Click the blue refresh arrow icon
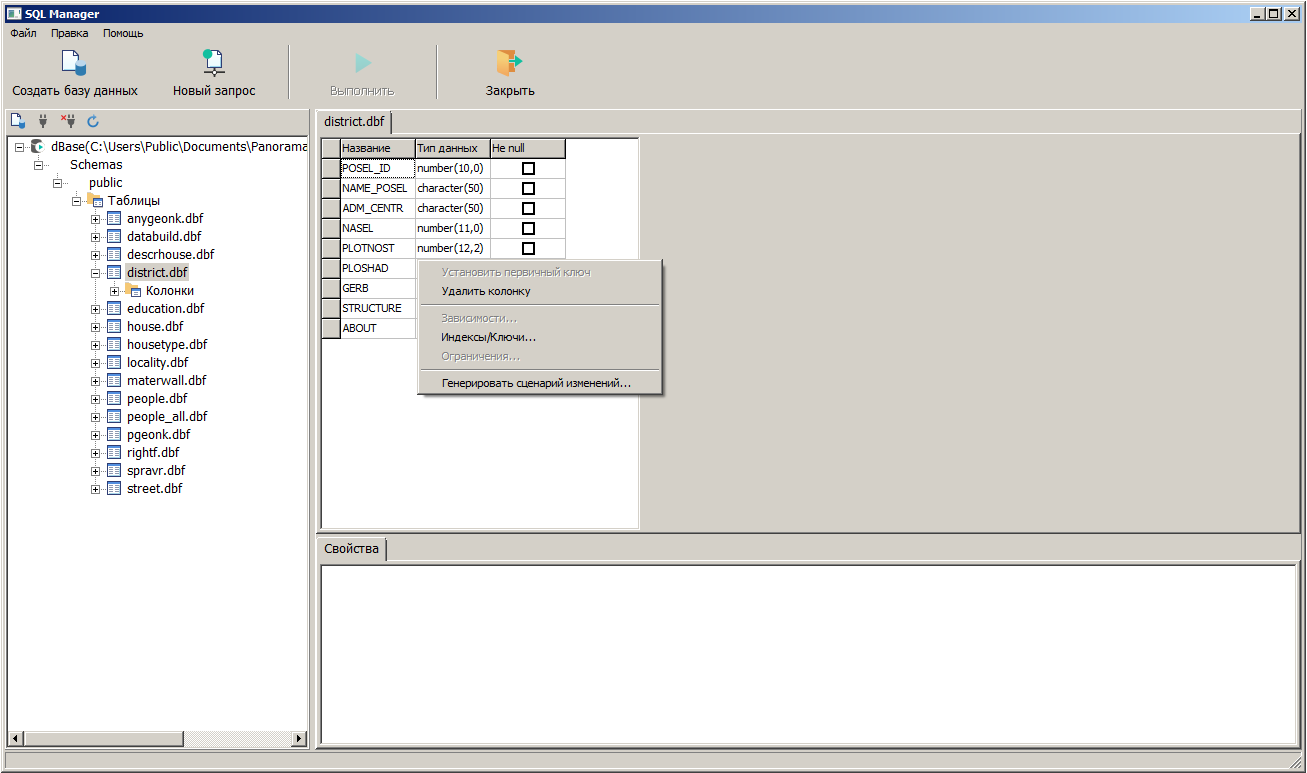The height and width of the screenshot is (773, 1307). [x=93, y=121]
